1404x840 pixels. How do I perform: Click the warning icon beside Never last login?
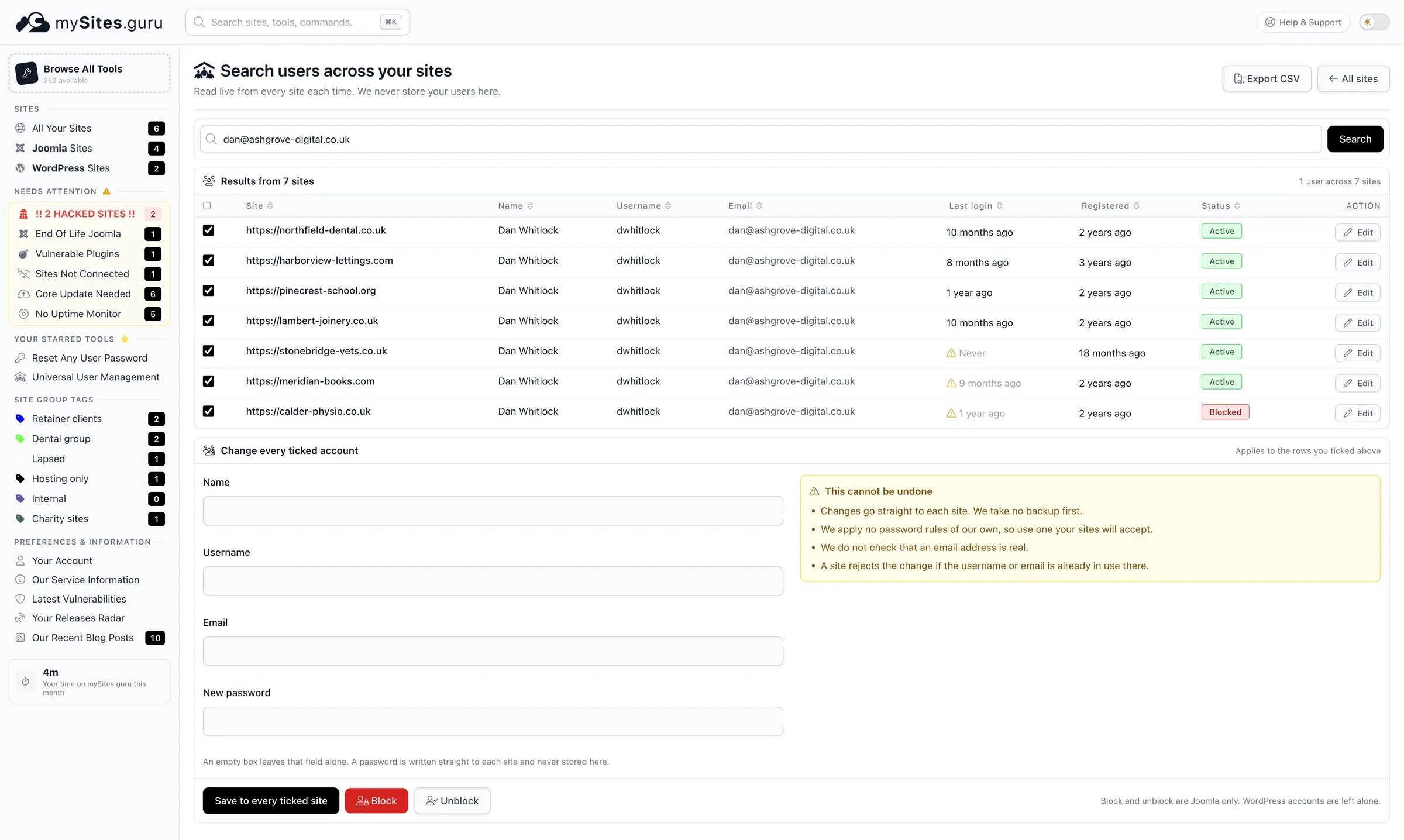tap(951, 353)
